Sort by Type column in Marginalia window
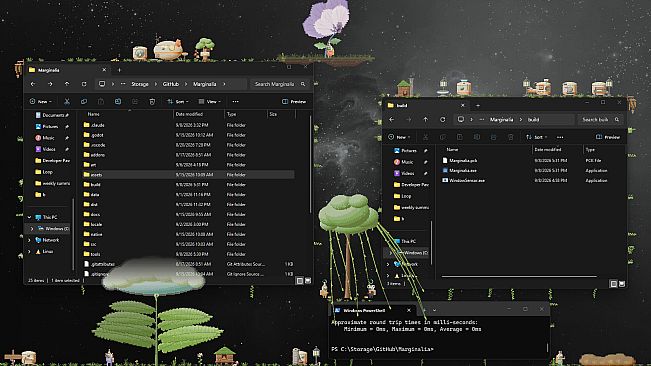The image size is (651, 366). (232, 114)
